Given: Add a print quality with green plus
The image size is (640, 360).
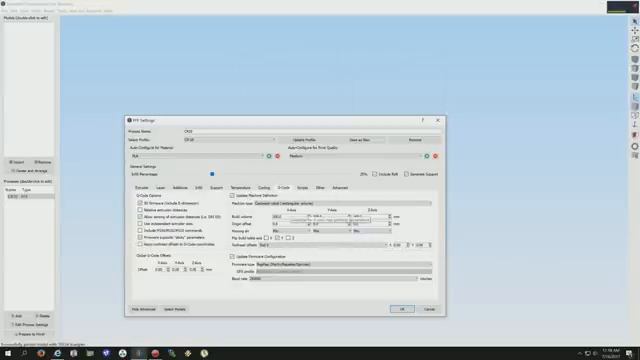Looking at the screenshot, I should tap(427, 156).
